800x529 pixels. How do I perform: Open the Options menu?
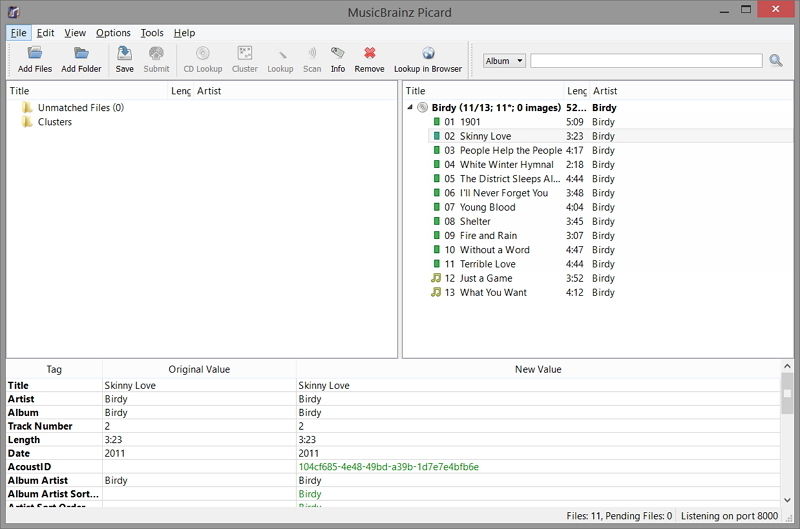(x=113, y=33)
